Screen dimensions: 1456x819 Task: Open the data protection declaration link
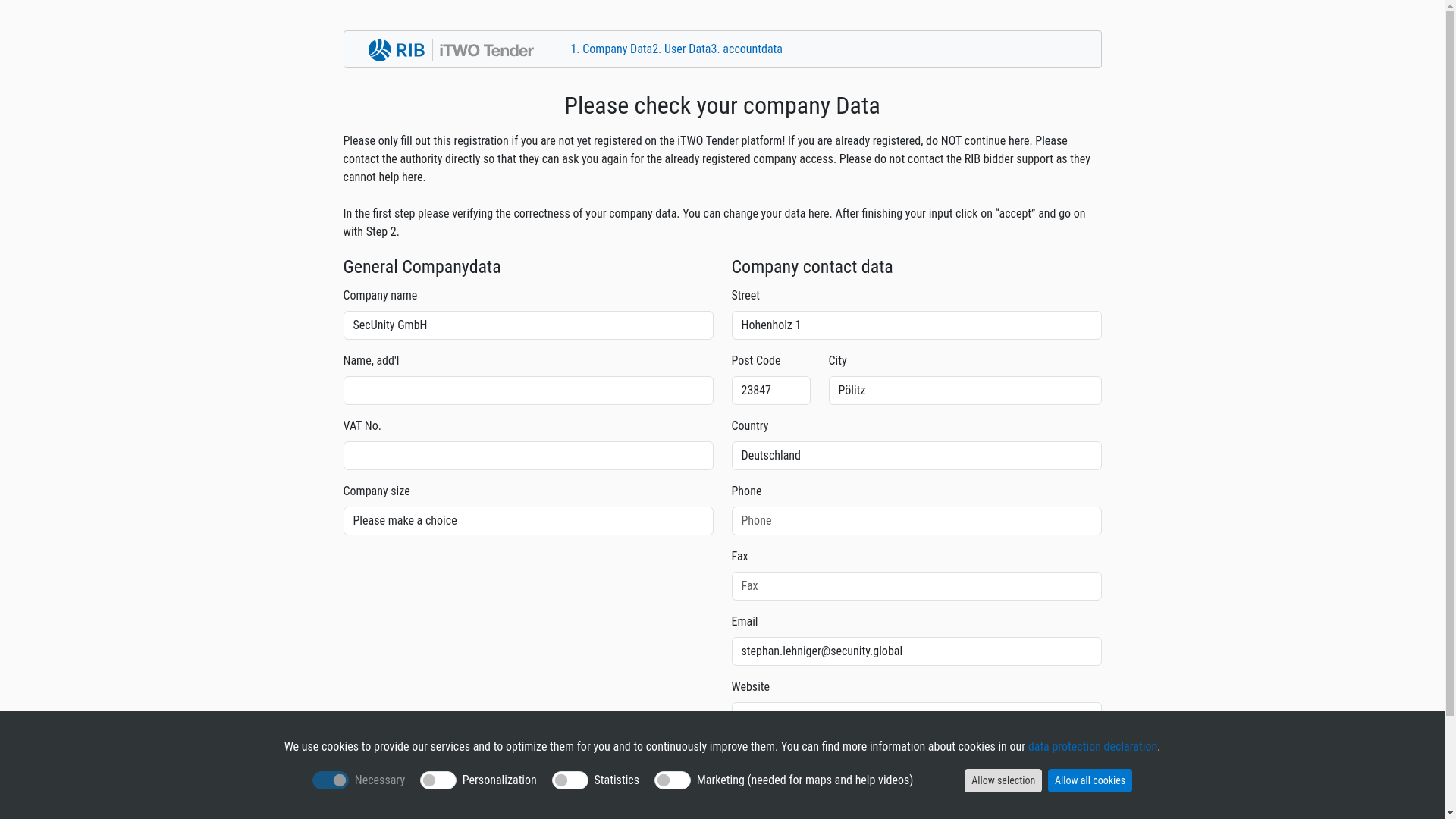(1093, 747)
